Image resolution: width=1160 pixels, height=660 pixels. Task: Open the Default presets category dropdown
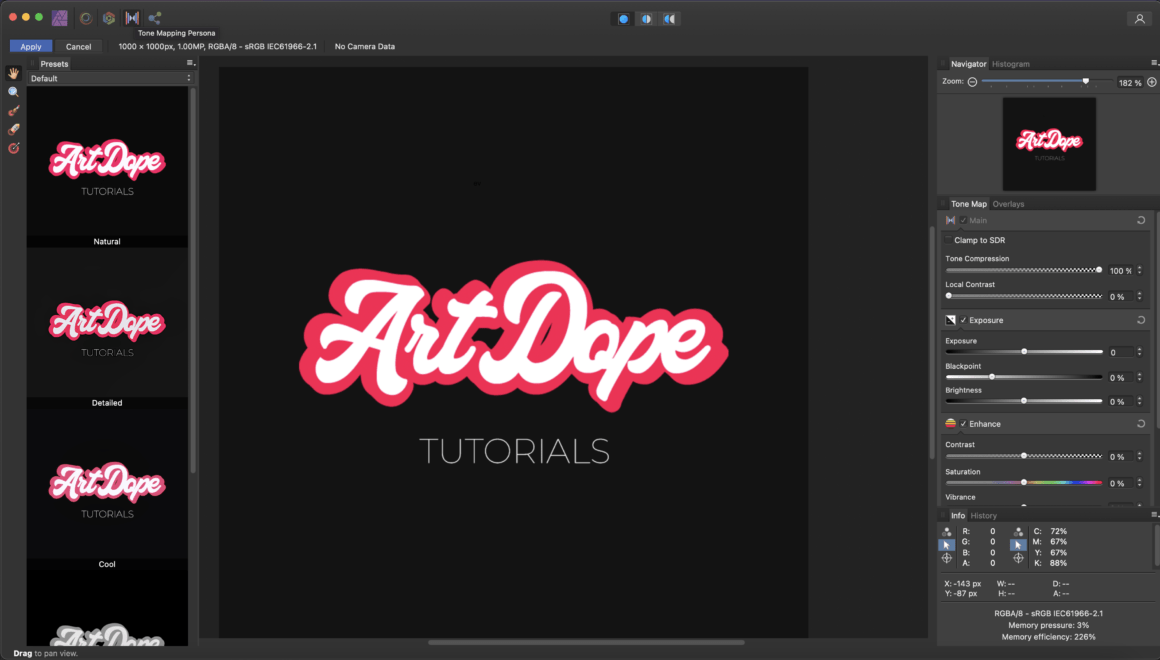[110, 78]
